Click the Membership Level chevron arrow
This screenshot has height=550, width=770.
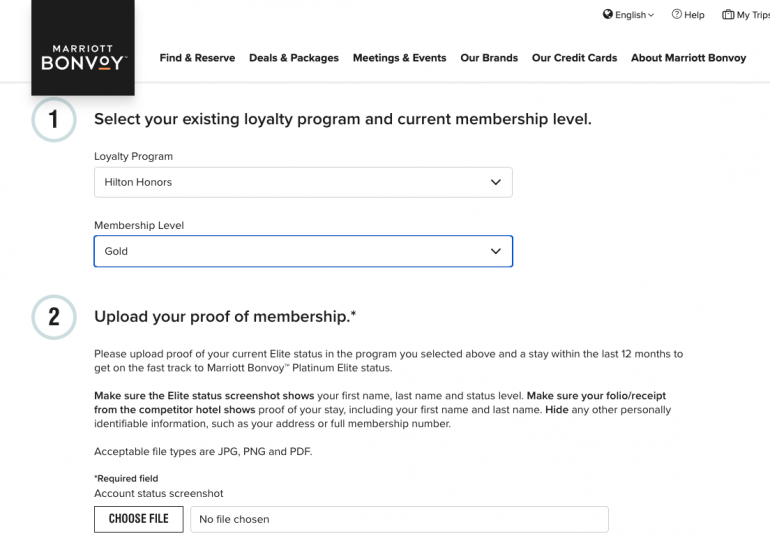coord(495,251)
